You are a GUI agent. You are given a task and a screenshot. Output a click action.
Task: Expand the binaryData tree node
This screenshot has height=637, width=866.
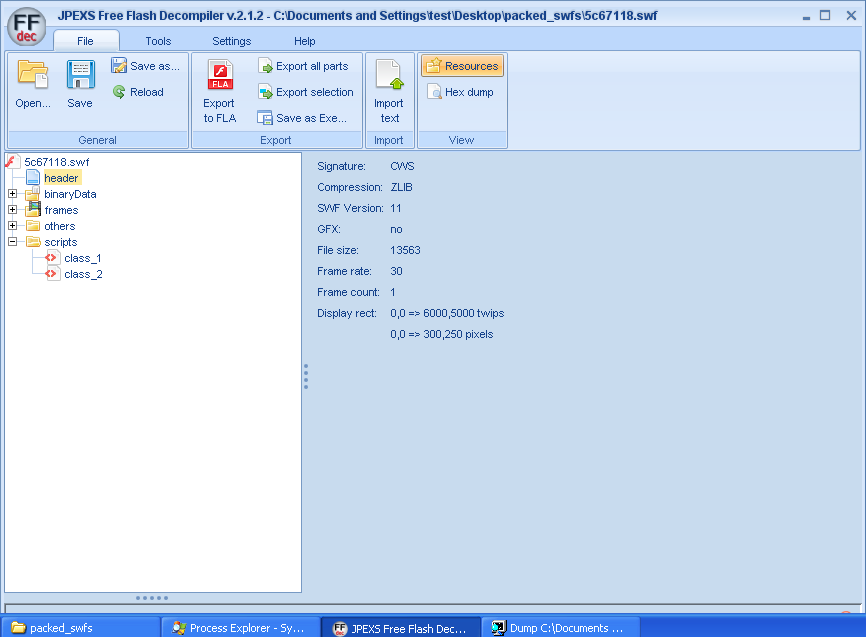[13, 193]
